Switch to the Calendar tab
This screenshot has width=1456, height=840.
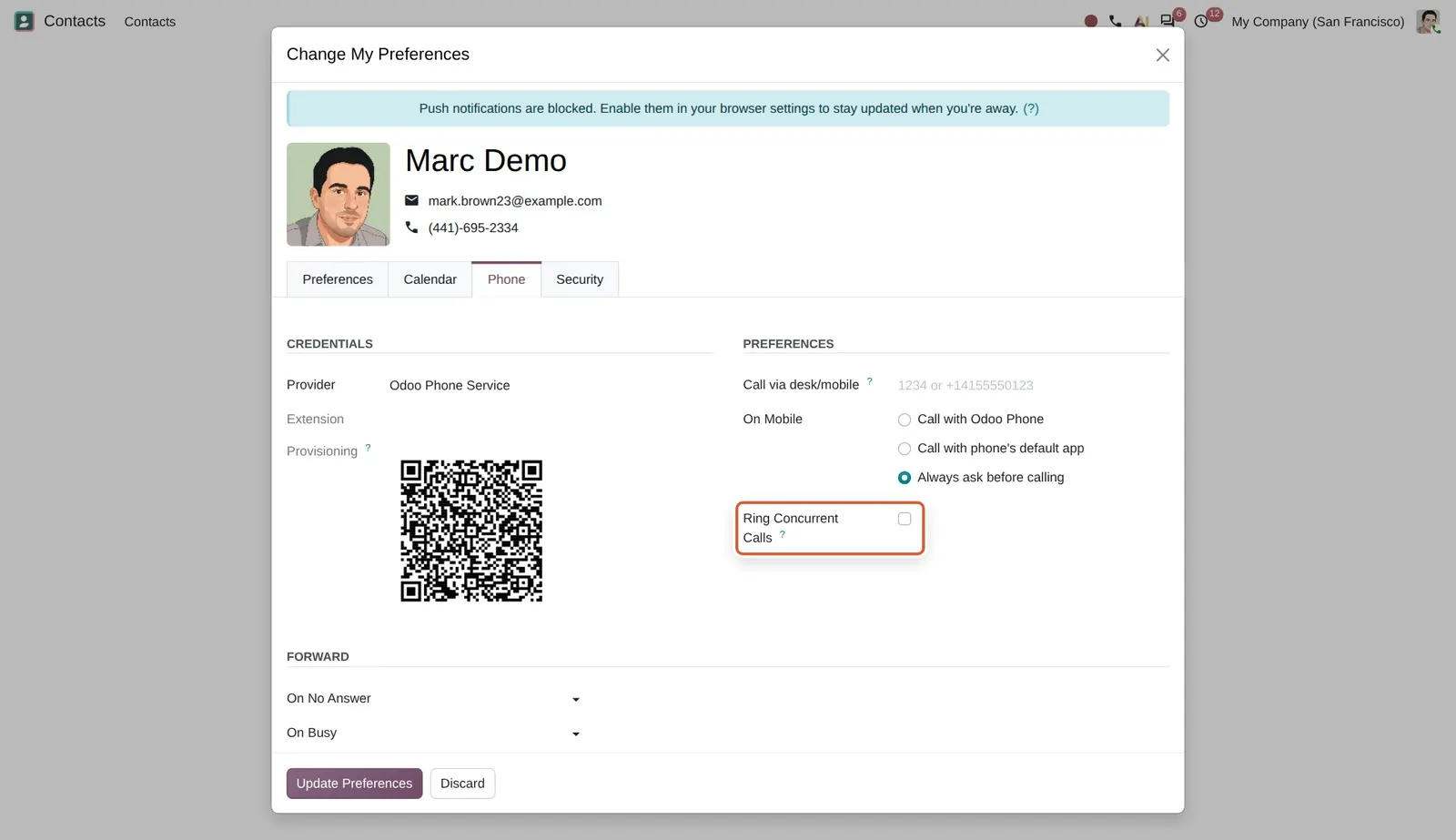click(x=430, y=279)
